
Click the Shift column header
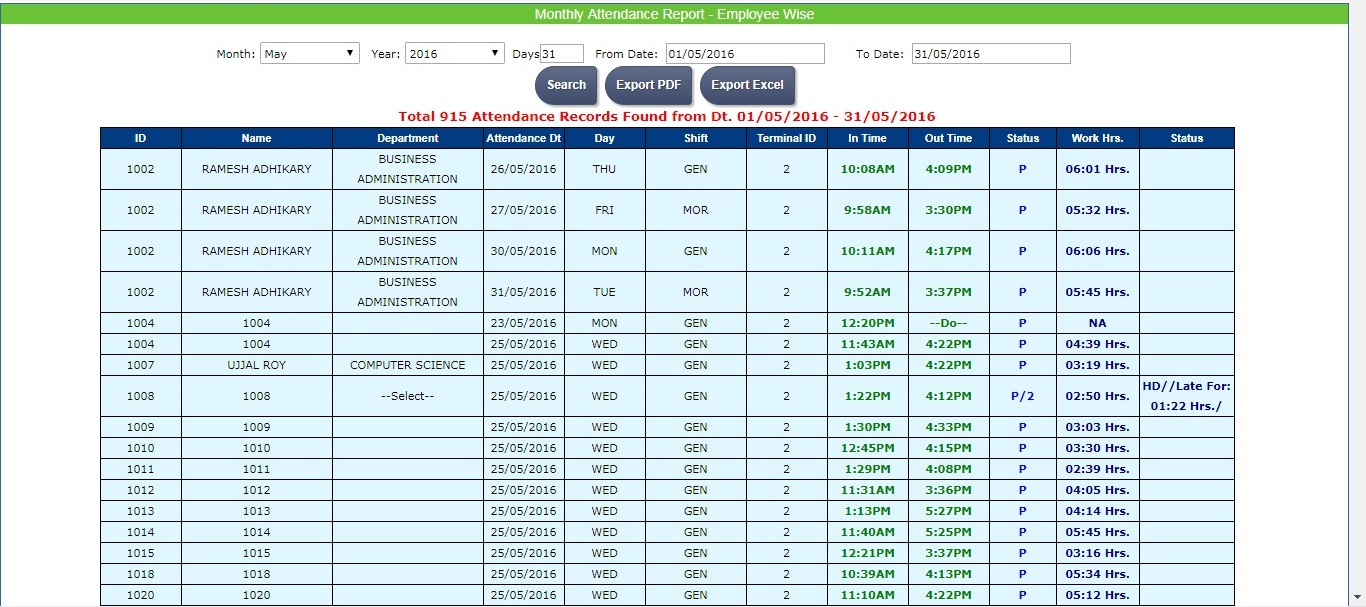point(695,138)
